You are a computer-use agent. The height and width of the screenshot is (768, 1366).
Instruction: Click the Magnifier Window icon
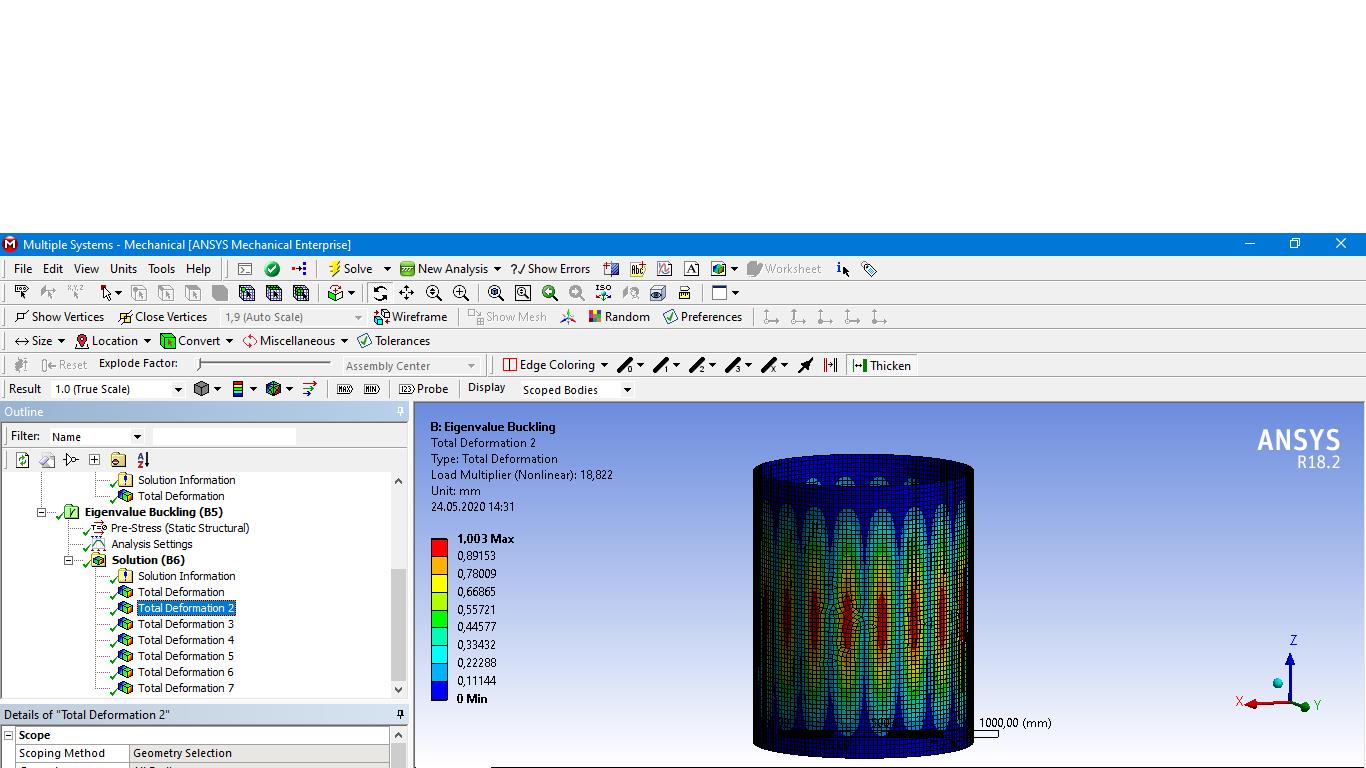[523, 293]
